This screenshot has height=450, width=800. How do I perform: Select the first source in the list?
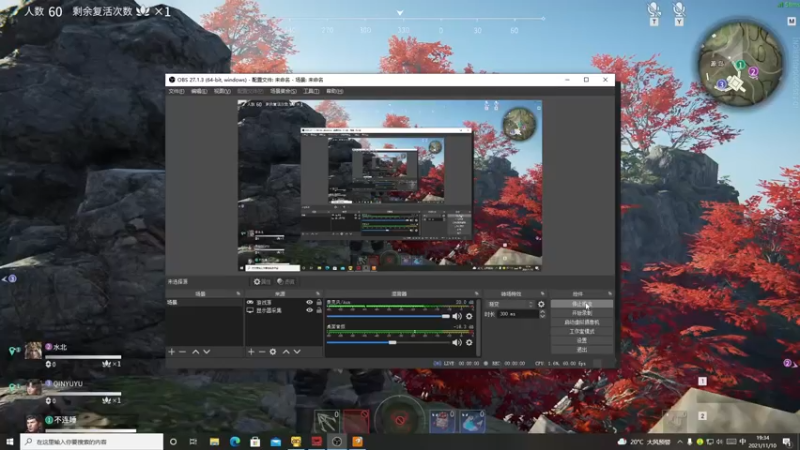coord(284,303)
